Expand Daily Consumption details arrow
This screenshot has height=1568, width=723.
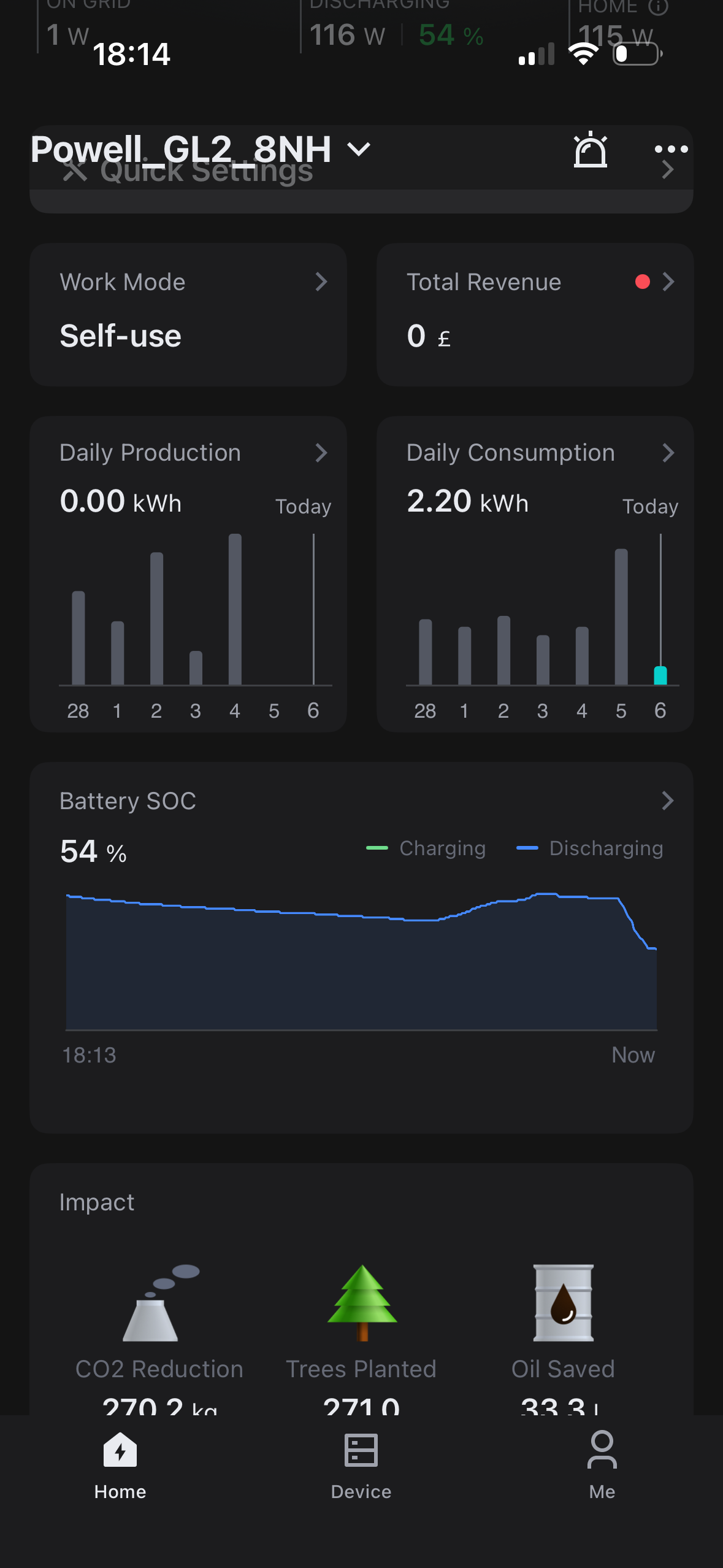coord(668,453)
